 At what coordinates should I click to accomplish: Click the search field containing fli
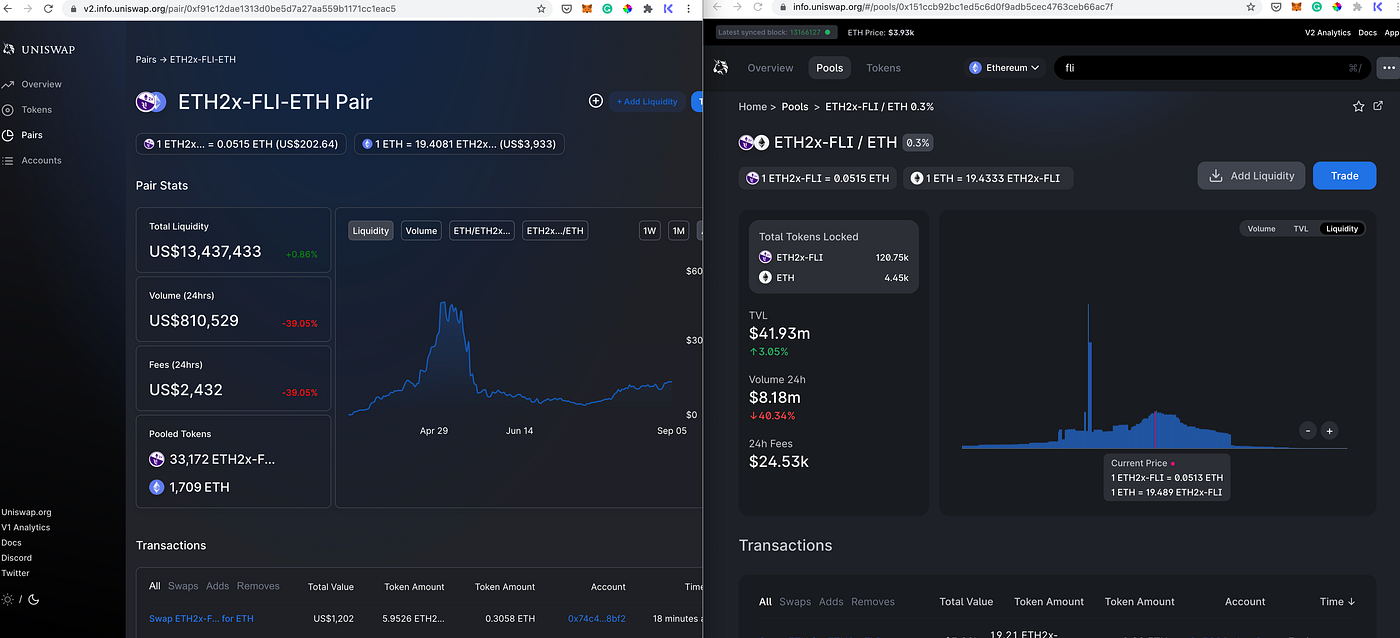pos(1211,68)
